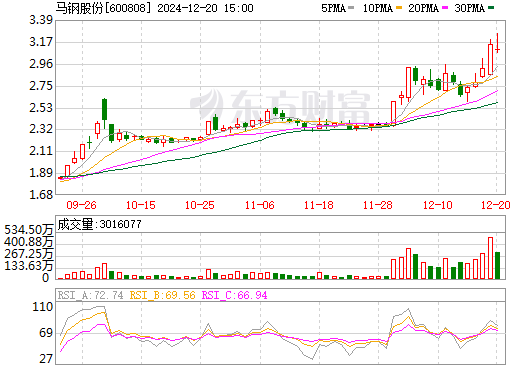520x365 pixels.
Task: Select the 10-15 date label
Action: tap(141, 205)
